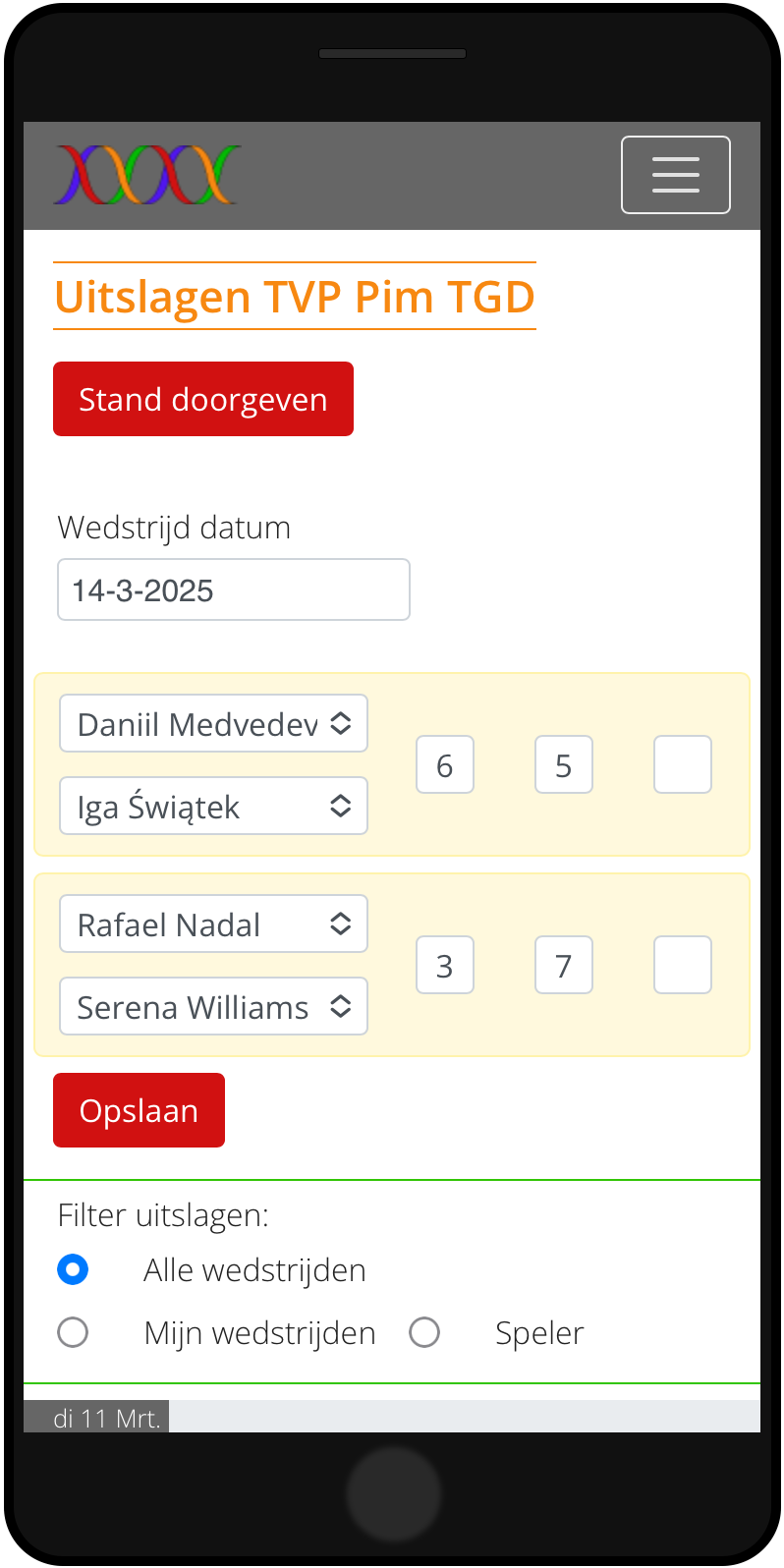Viewport: 784px width, 1568px height.
Task: Select Alle wedstrijden radio button
Action: click(x=73, y=1269)
